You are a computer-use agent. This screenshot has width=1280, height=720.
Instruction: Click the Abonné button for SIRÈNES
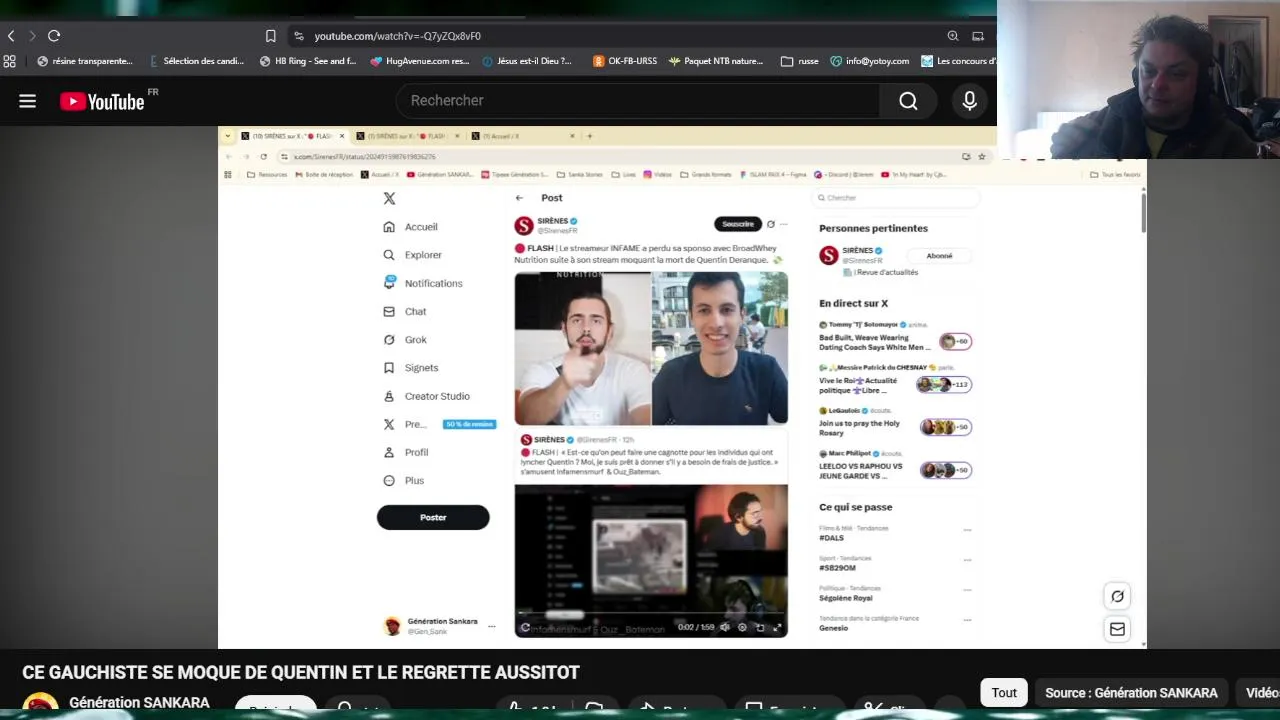(x=939, y=256)
